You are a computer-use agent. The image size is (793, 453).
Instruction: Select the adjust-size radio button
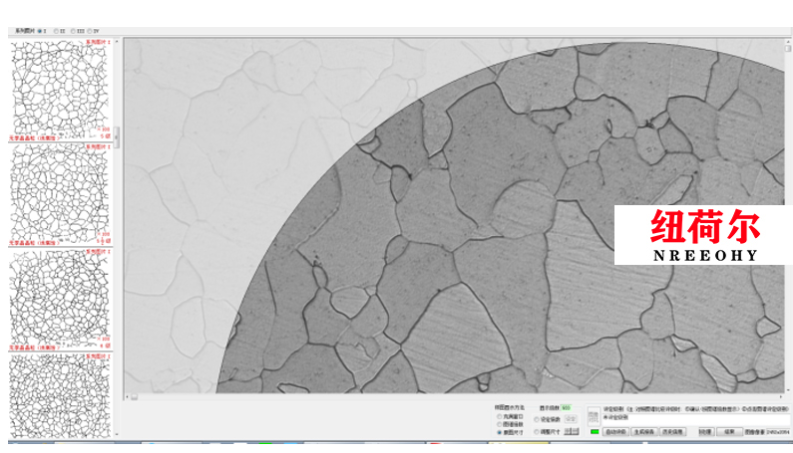point(537,432)
